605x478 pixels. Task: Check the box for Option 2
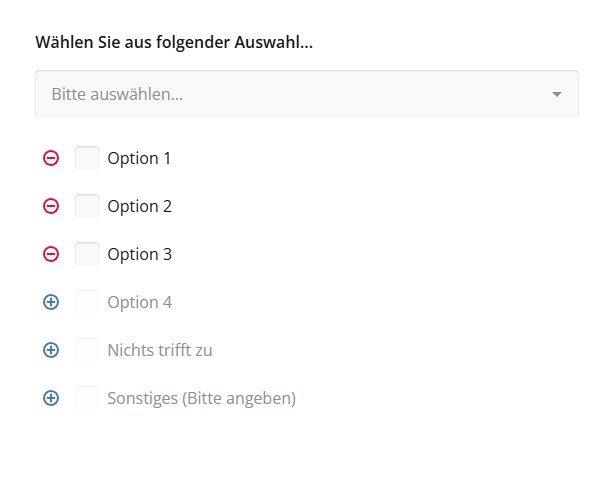87,206
